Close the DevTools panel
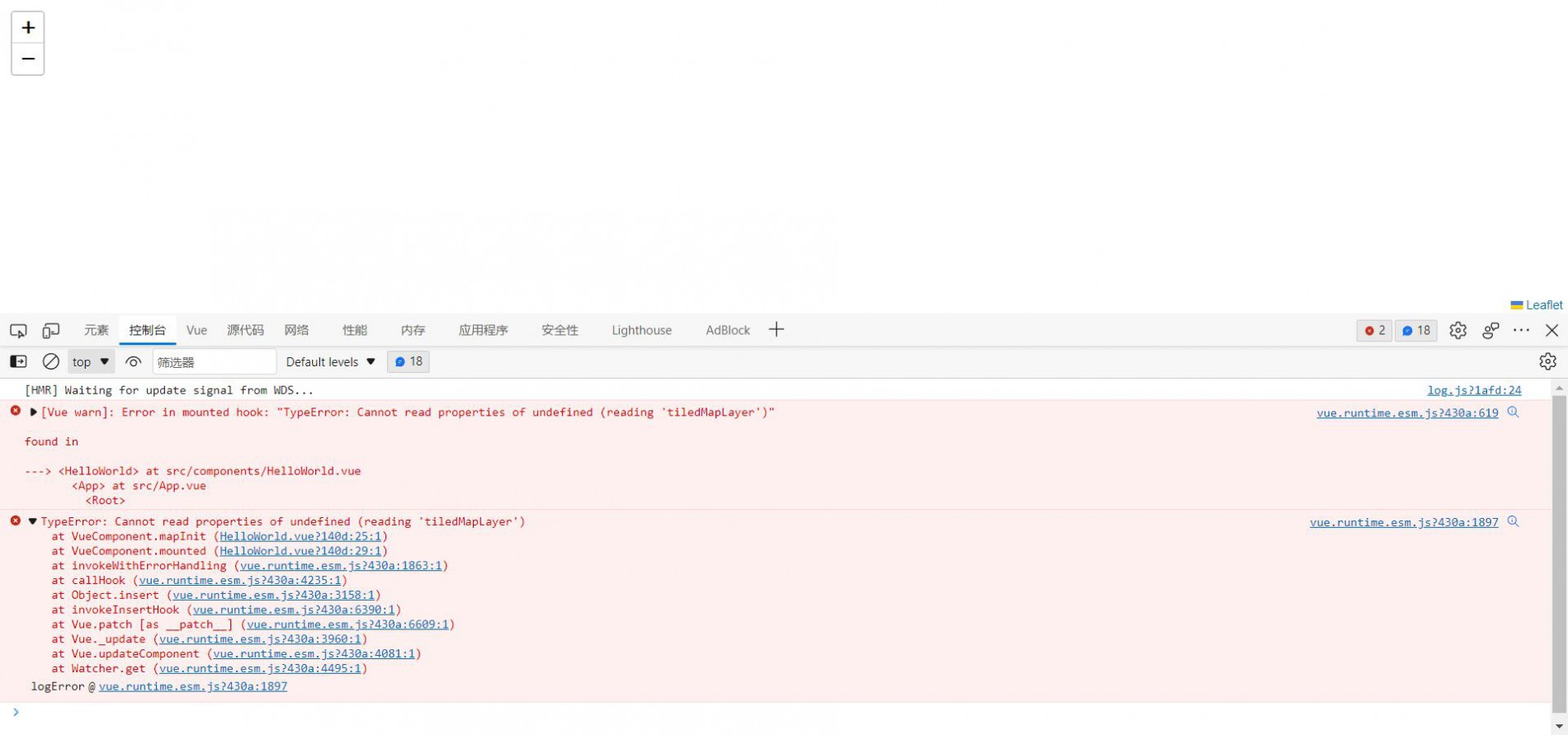The image size is (1568, 735). tap(1551, 330)
